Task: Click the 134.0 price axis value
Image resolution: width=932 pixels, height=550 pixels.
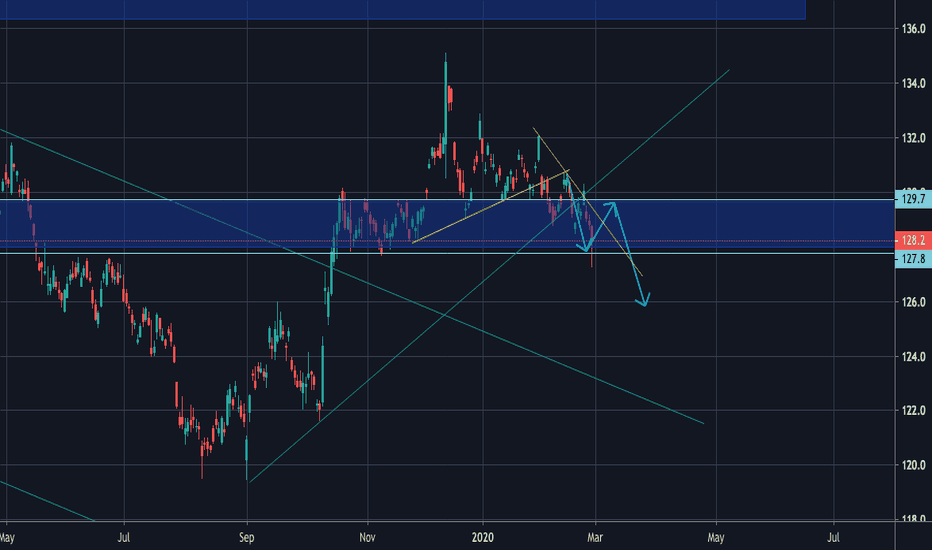Action: (x=914, y=83)
